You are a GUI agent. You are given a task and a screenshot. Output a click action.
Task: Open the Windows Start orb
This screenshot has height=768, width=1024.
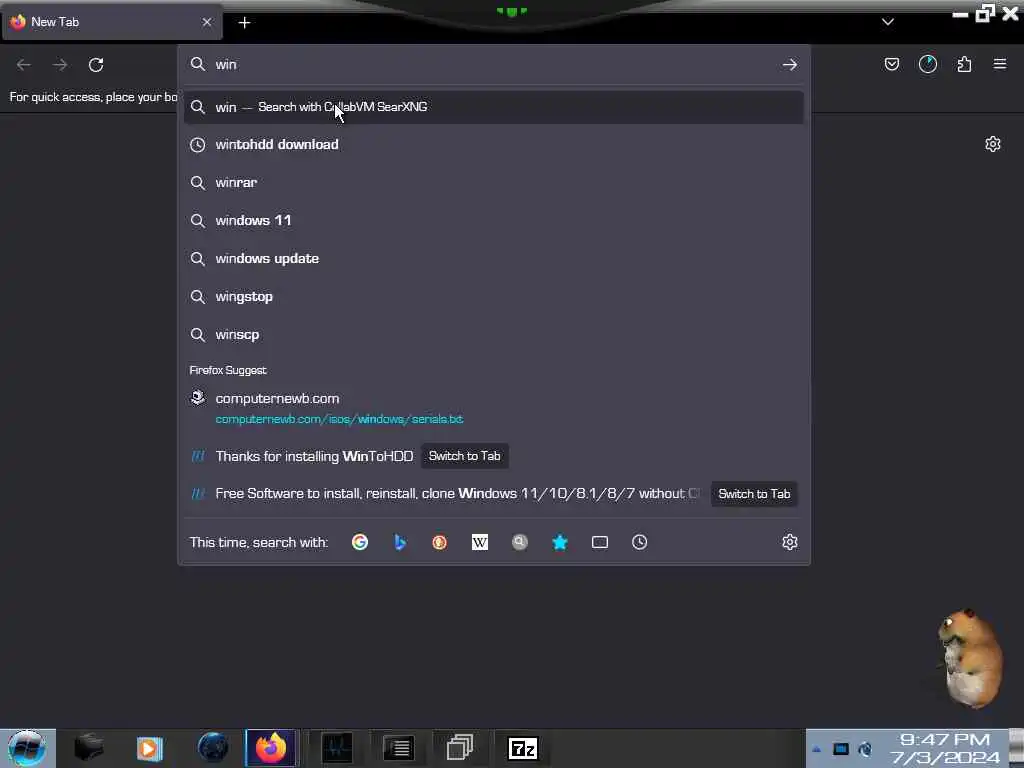point(27,748)
